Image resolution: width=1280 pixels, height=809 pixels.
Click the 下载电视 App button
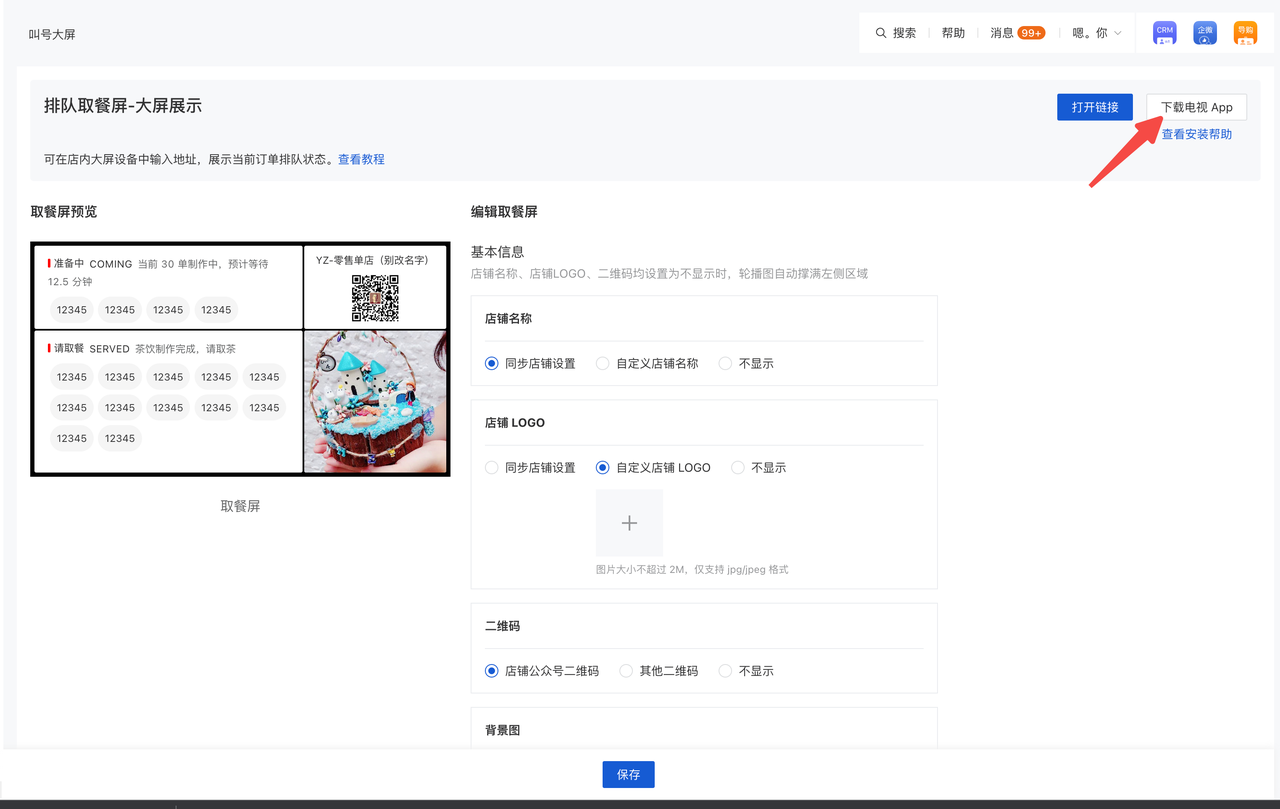[x=1196, y=107]
